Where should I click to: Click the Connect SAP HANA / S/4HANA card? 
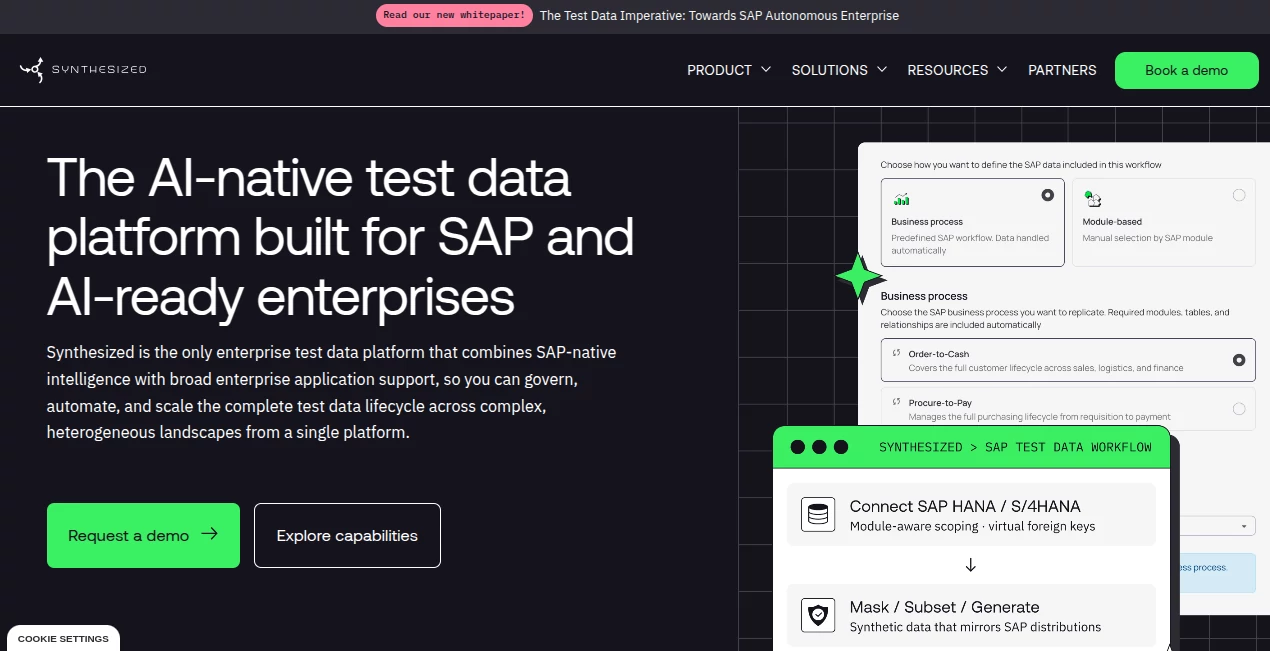971,515
